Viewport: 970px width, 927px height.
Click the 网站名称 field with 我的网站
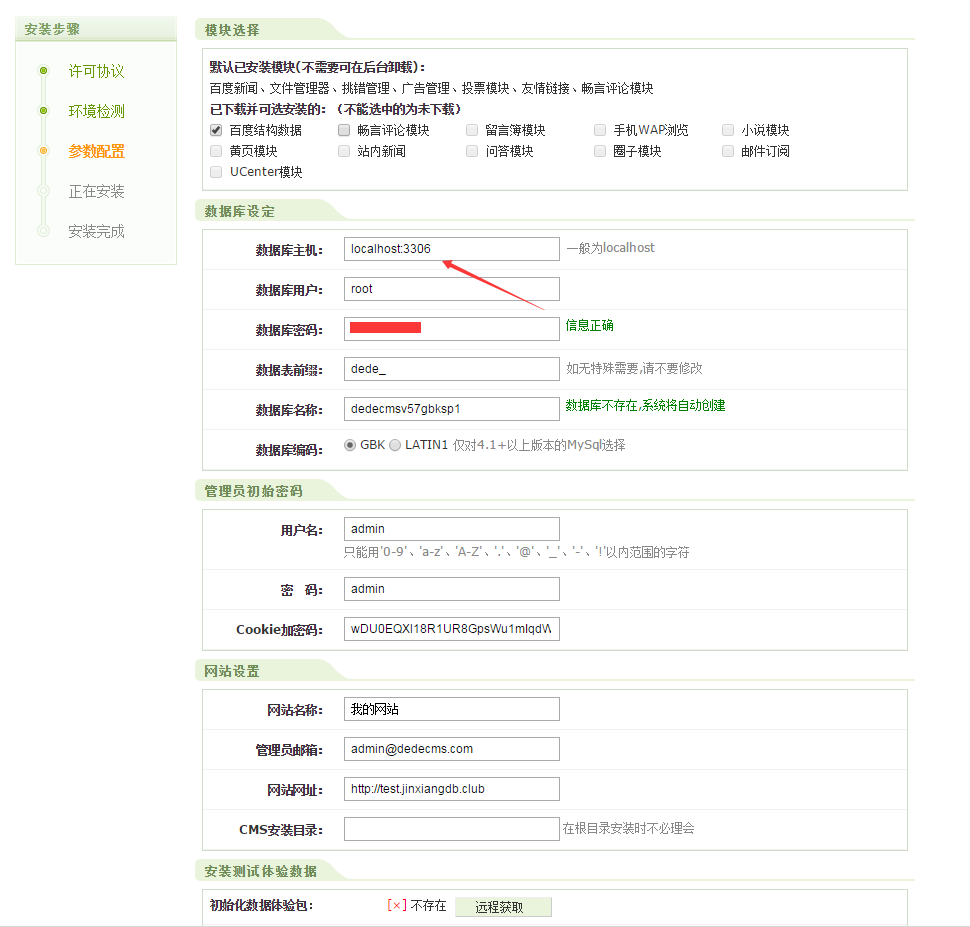451,709
